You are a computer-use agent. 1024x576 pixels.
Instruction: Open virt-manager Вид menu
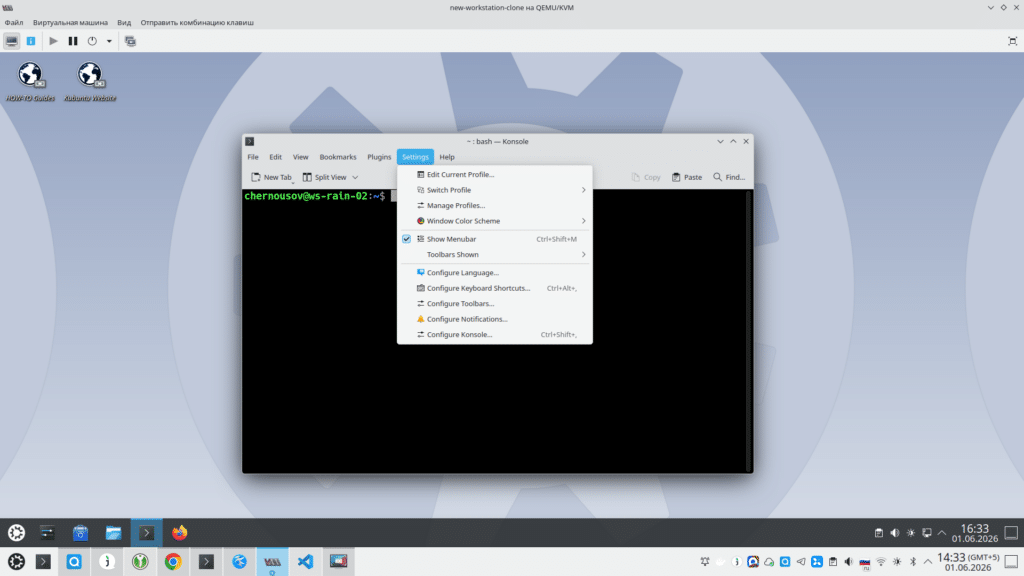(x=124, y=22)
